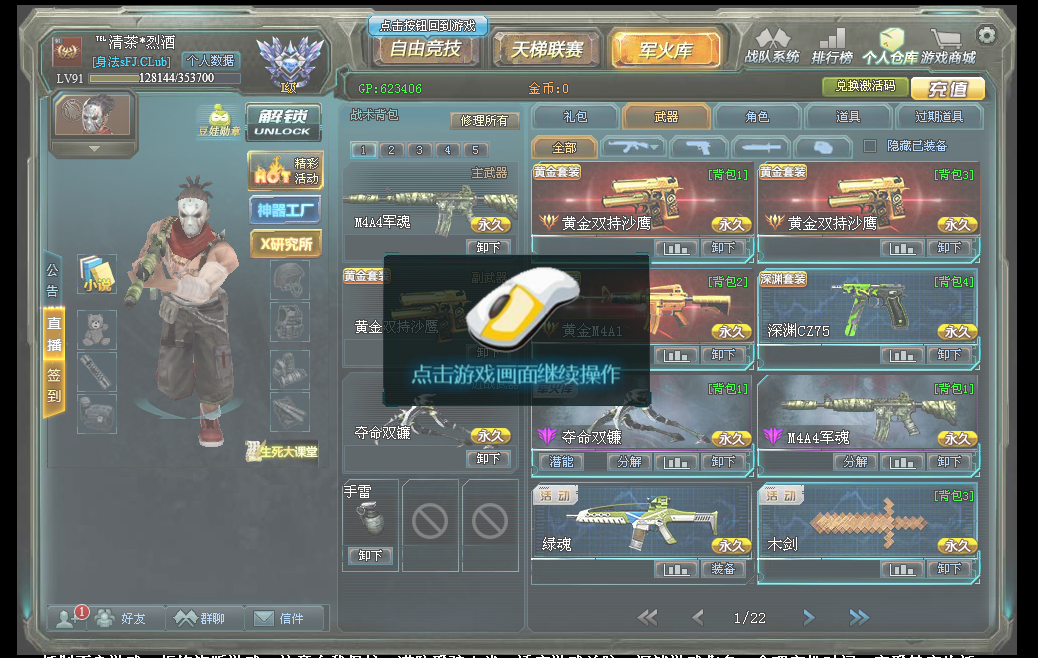Click 点击按钮回到游戏 return button

428,25
